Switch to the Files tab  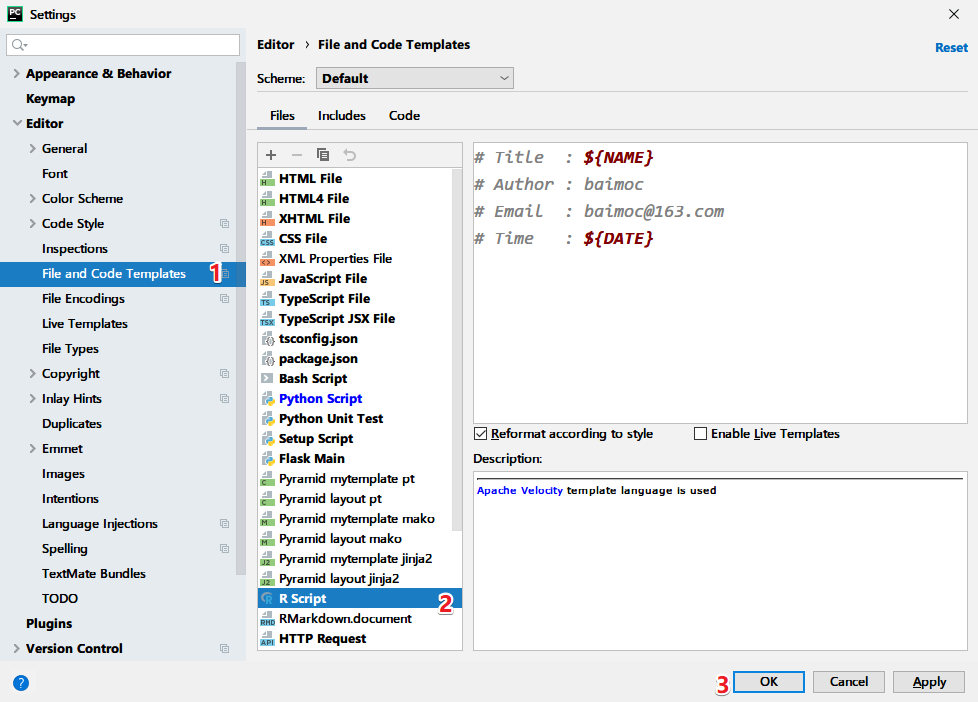(282, 115)
